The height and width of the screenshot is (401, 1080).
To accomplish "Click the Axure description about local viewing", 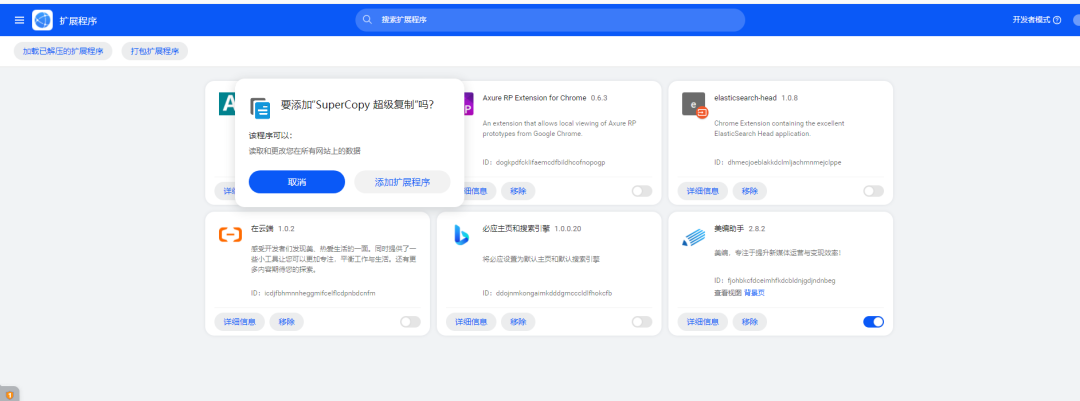I will 559,128.
